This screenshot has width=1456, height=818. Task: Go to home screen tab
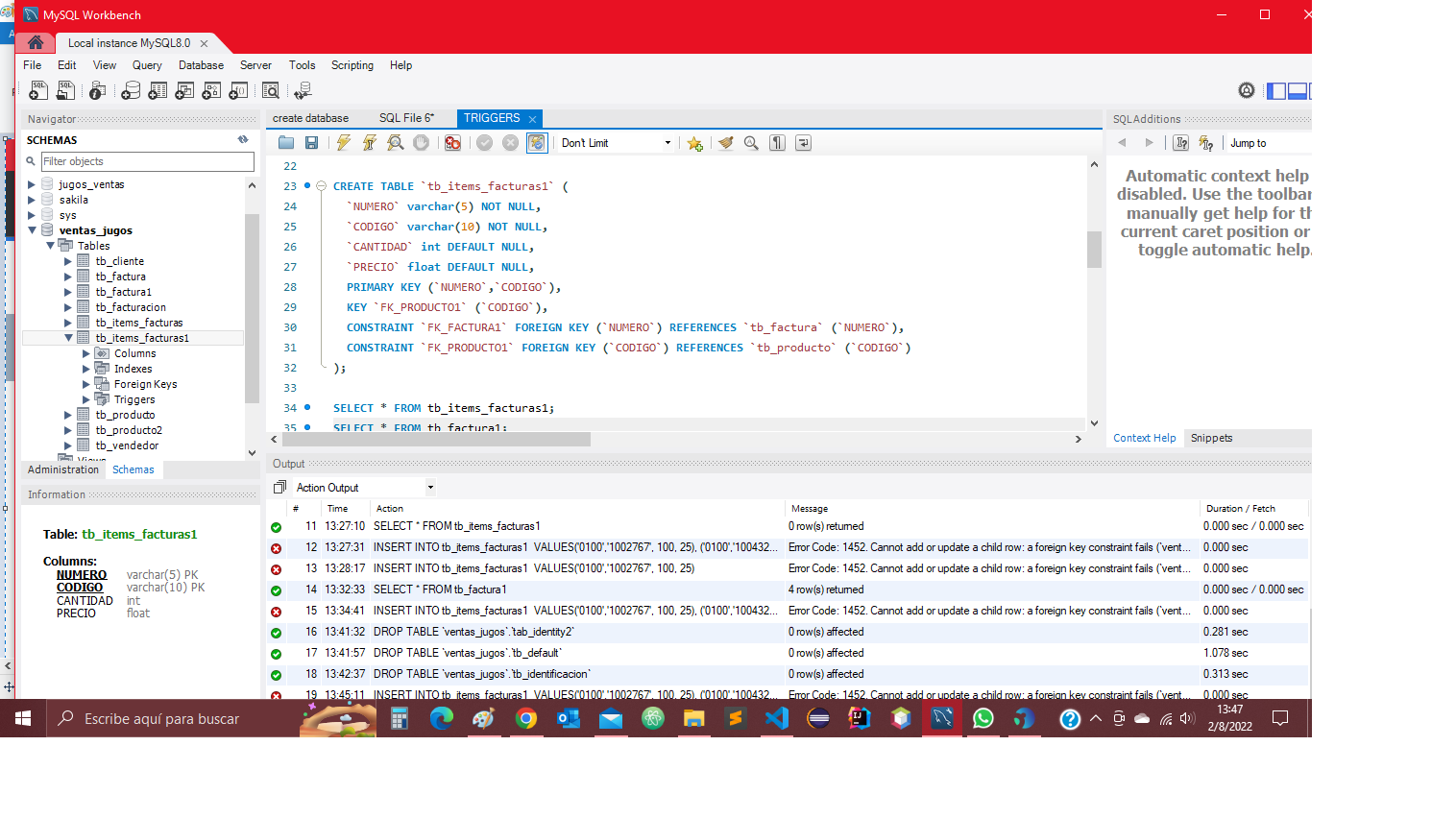click(x=36, y=42)
